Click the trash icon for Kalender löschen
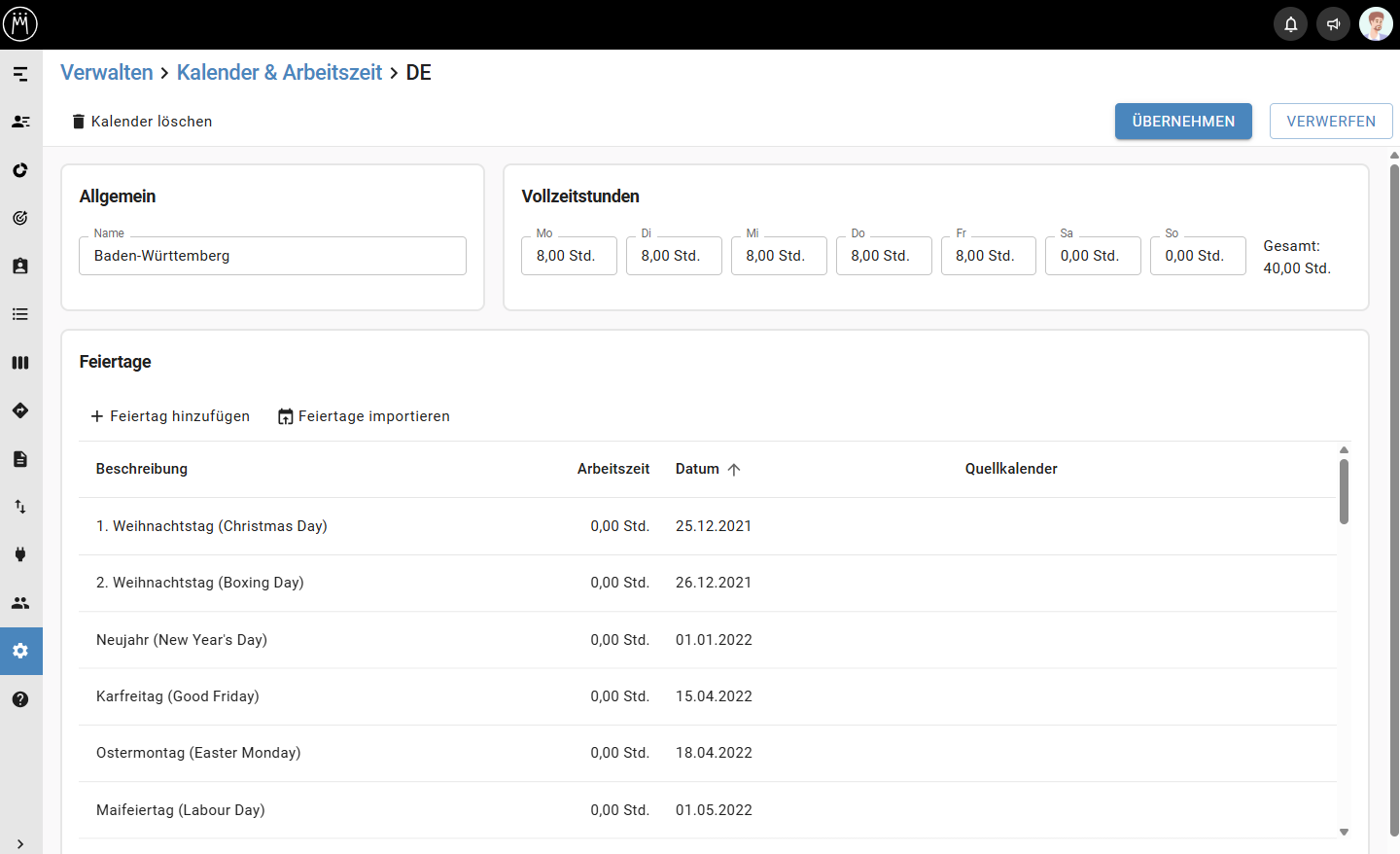The image size is (1400, 854). point(79,122)
